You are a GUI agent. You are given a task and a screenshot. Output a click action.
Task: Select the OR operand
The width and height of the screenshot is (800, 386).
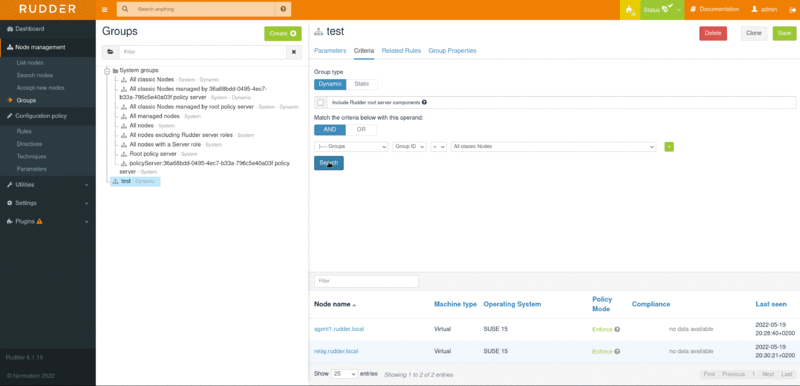pos(361,130)
